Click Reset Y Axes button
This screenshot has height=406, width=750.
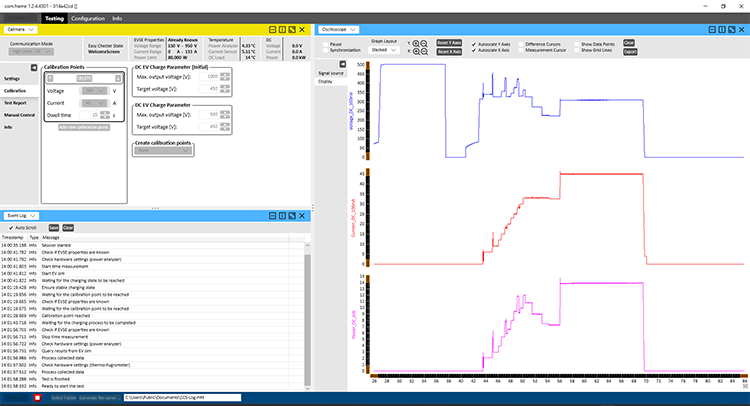click(449, 43)
